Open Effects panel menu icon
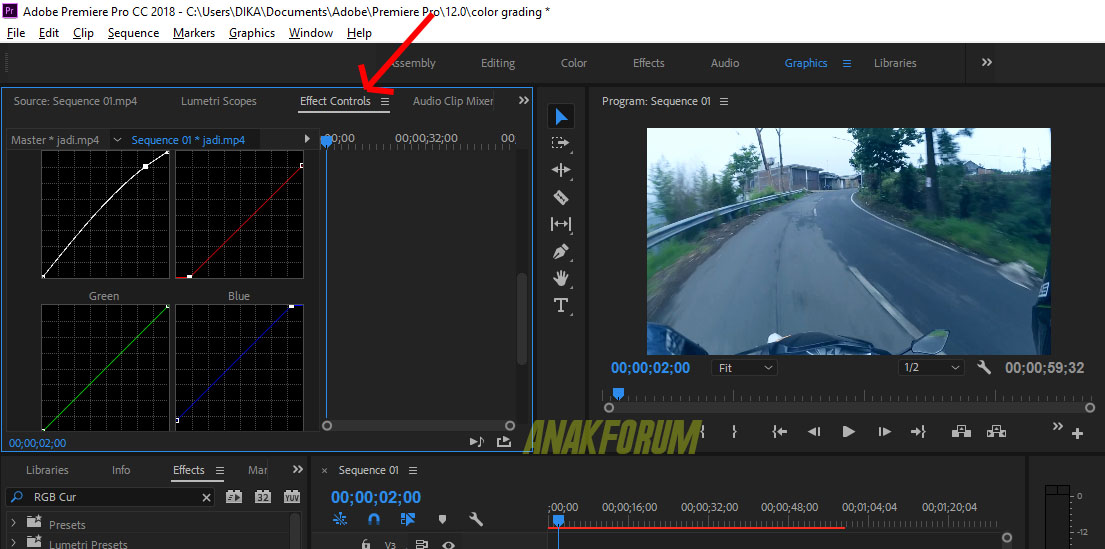The height and width of the screenshot is (549, 1105). point(219,471)
